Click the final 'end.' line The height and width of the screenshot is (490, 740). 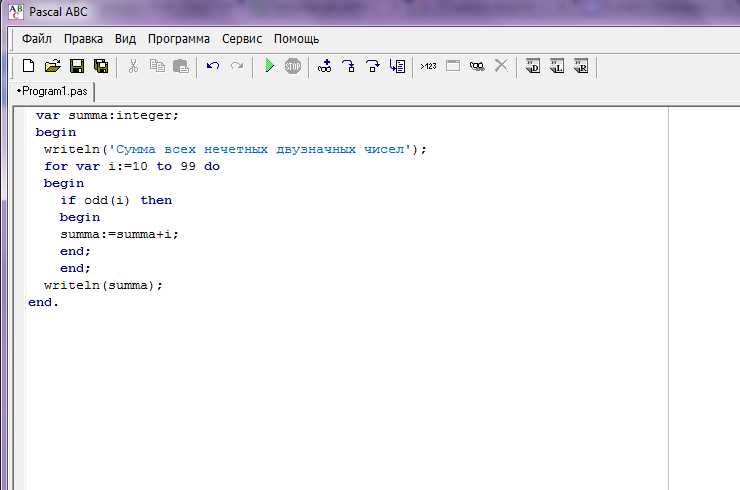[x=43, y=302]
